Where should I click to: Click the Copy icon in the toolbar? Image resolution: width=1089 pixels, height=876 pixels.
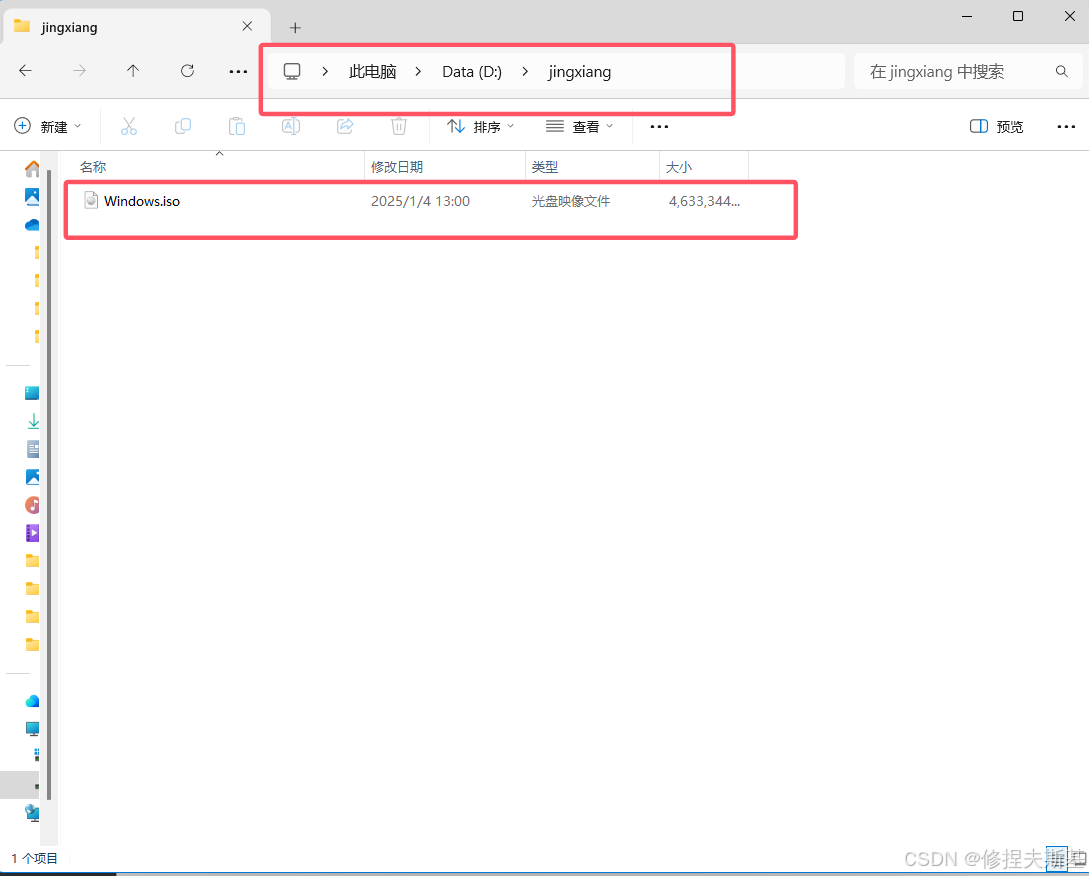[182, 126]
